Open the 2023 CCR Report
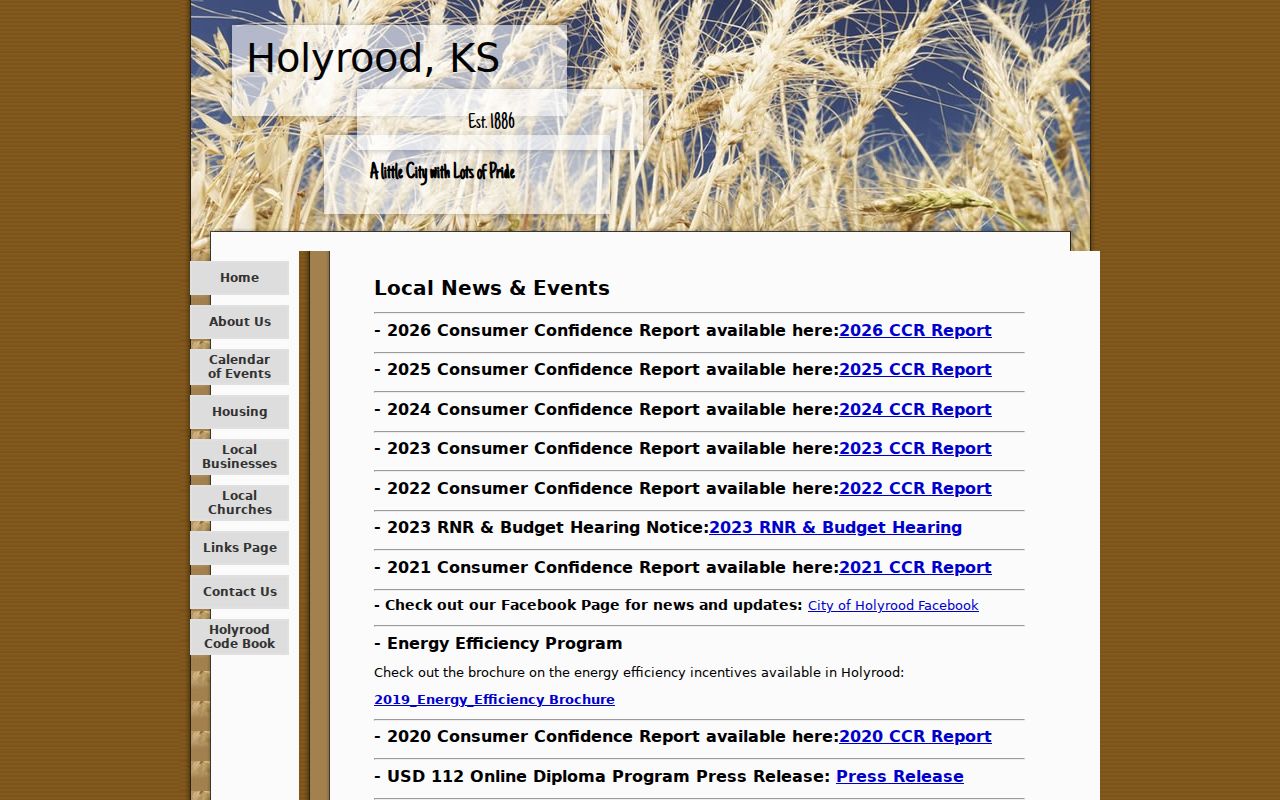This screenshot has height=800, width=1280. pyautogui.click(x=915, y=449)
